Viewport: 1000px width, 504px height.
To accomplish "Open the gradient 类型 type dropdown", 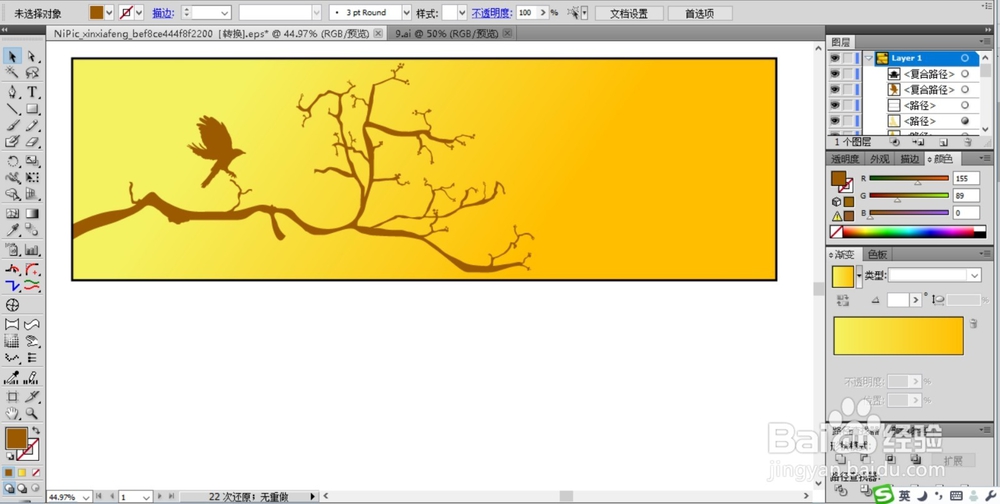I will [x=974, y=276].
